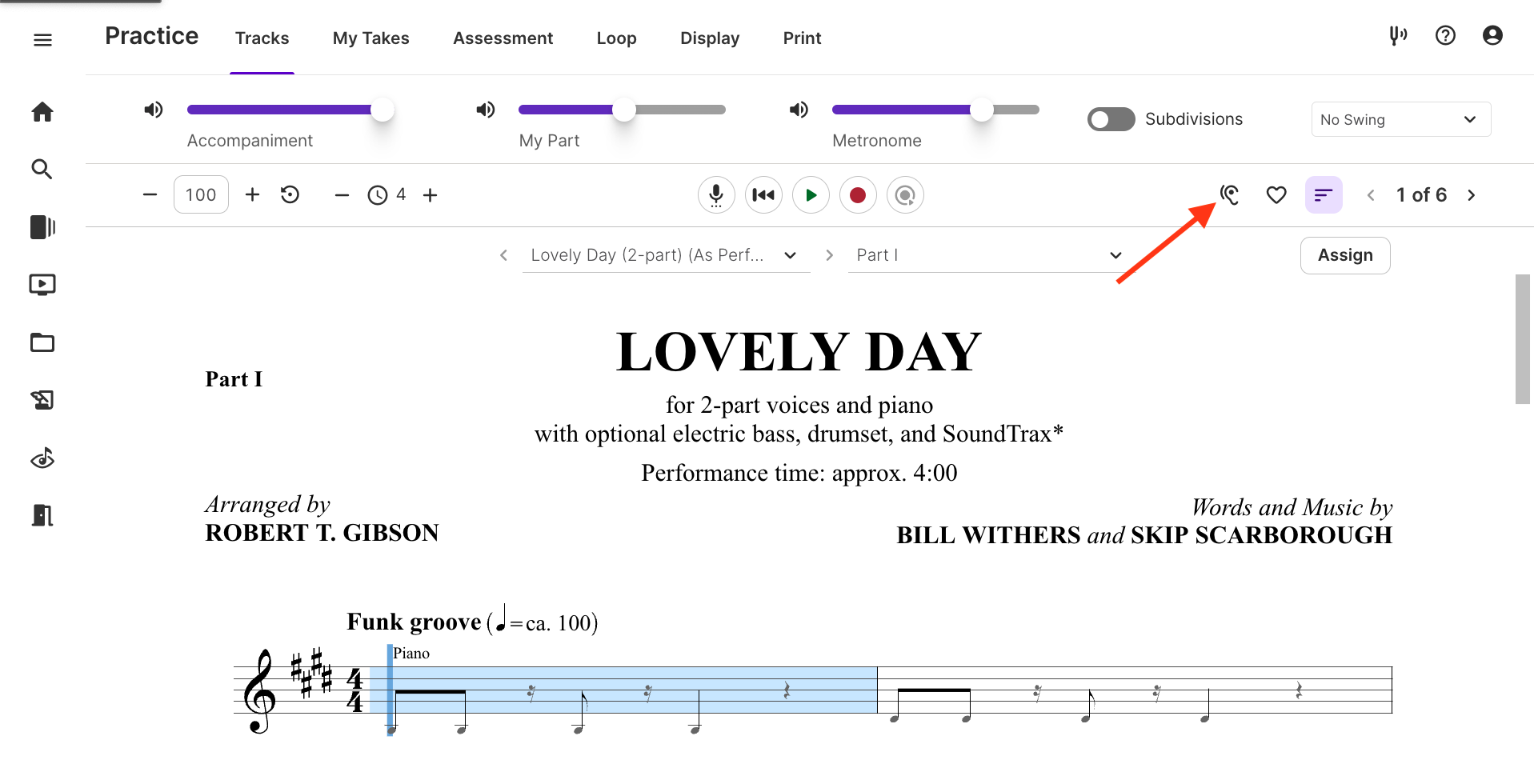
Task: Decrease the tempo with the minus button
Action: pos(150,194)
